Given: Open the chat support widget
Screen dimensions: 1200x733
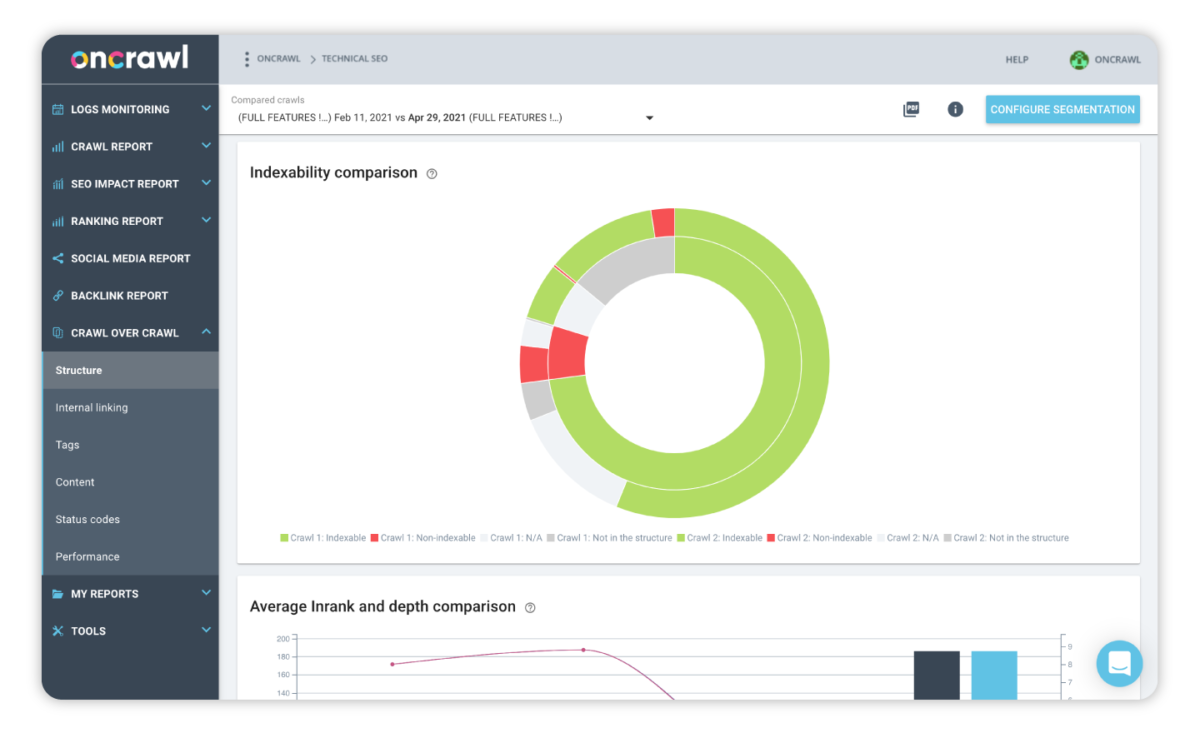Looking at the screenshot, I should pyautogui.click(x=1119, y=663).
